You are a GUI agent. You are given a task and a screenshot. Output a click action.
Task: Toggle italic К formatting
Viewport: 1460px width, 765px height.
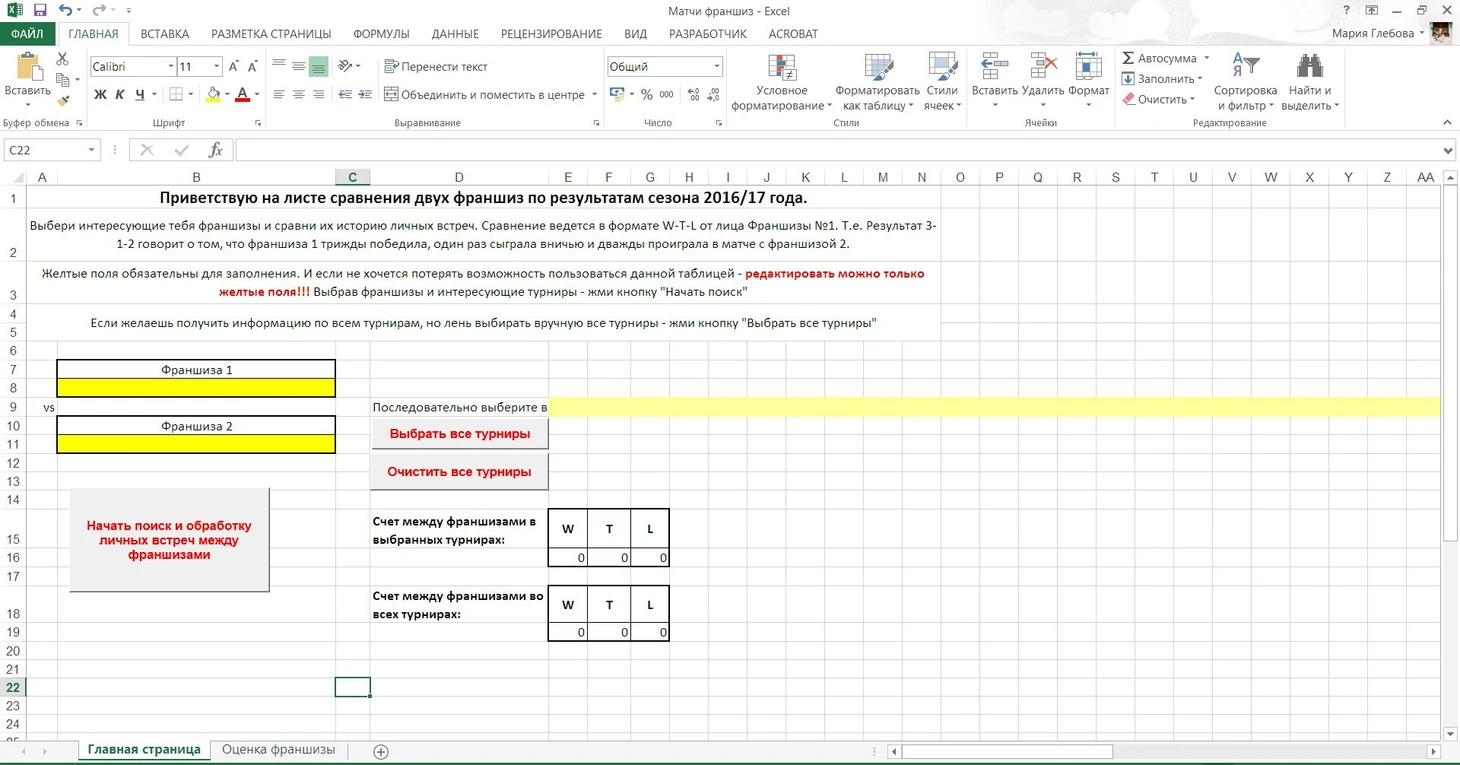pyautogui.click(x=120, y=95)
